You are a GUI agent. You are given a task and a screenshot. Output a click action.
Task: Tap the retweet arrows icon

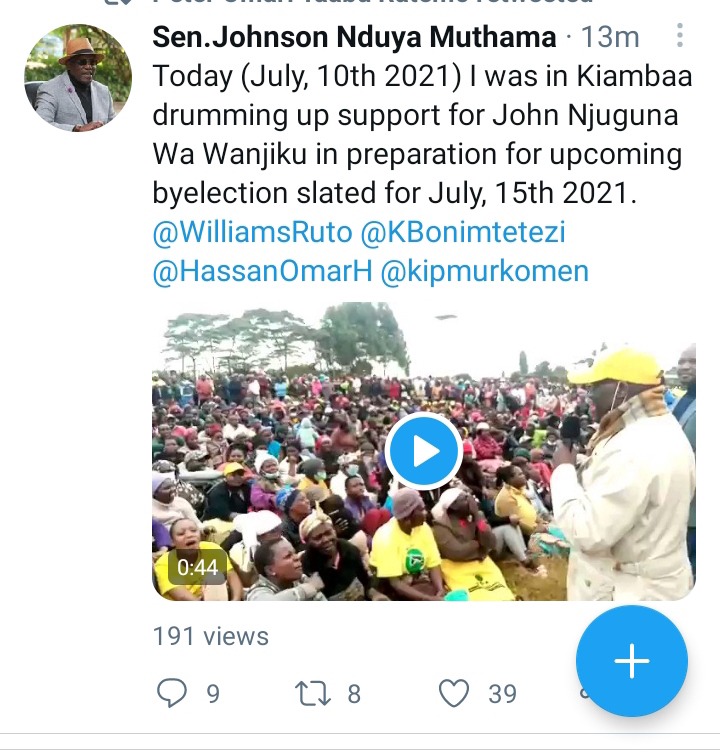(313, 693)
